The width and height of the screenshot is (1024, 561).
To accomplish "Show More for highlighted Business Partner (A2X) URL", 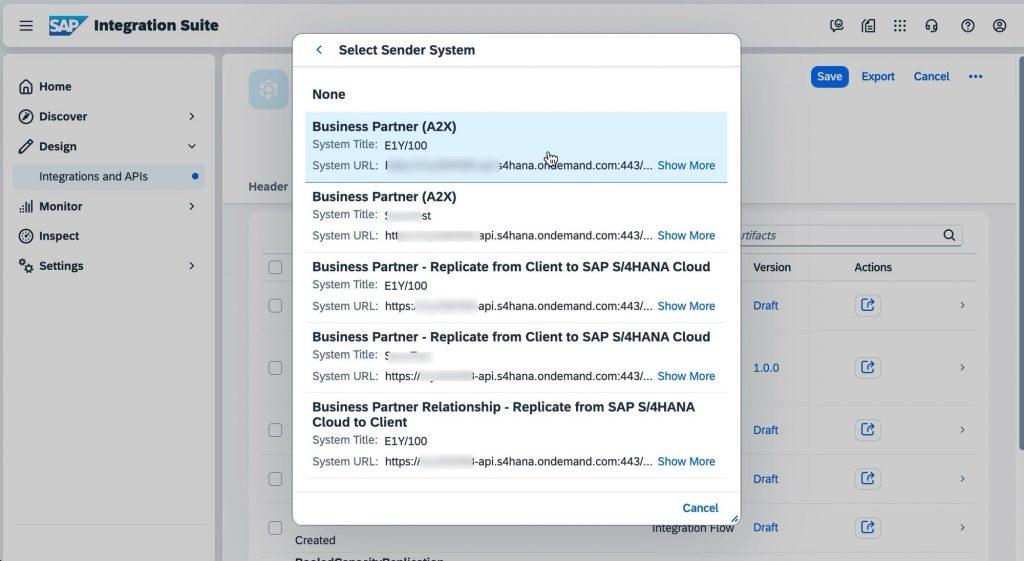I will (x=686, y=165).
